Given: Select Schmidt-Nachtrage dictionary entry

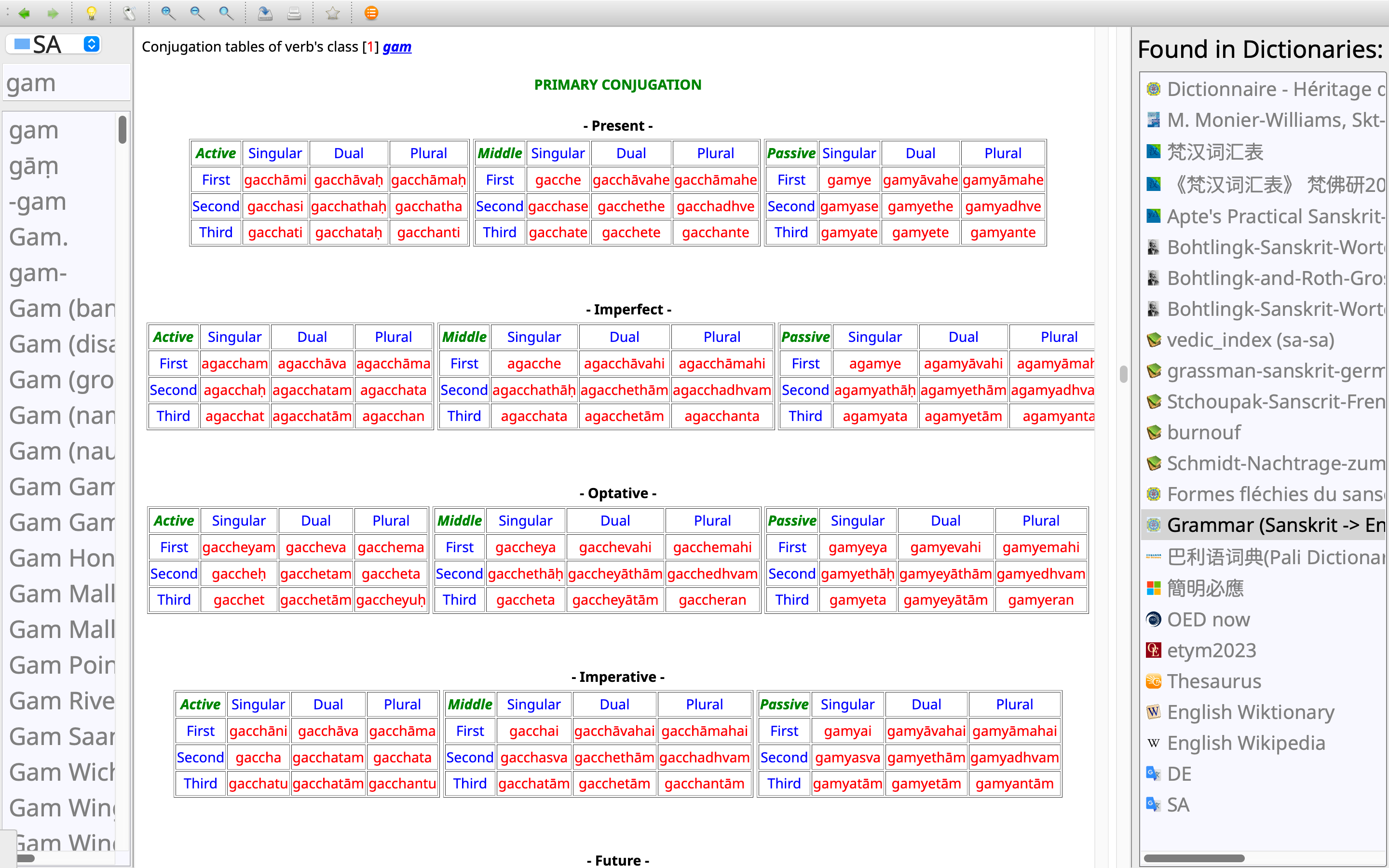Looking at the screenshot, I should pyautogui.click(x=1263, y=463).
